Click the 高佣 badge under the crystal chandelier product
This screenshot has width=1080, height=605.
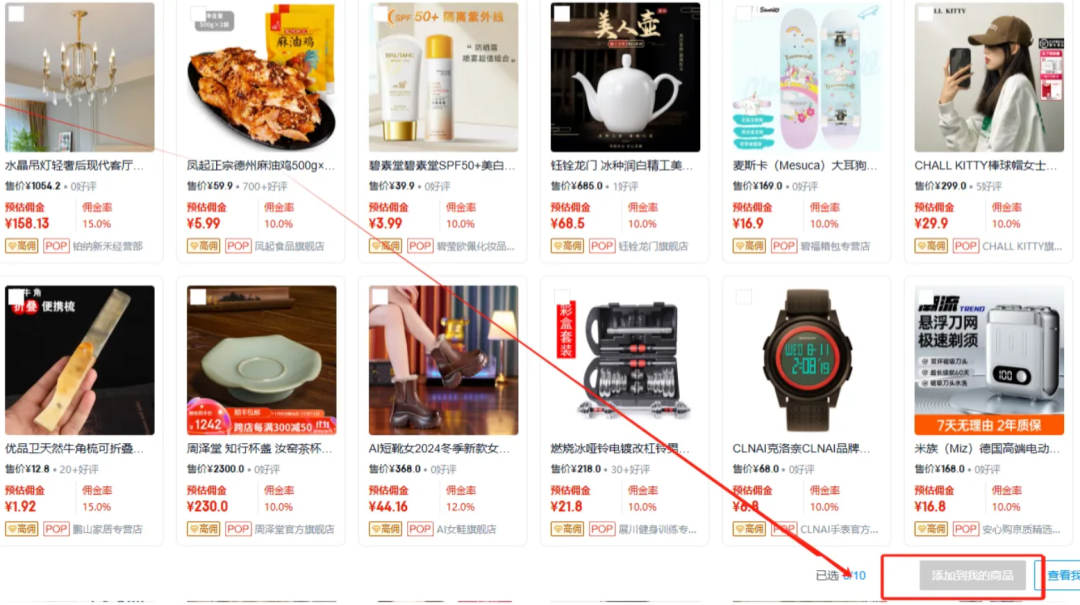(21, 246)
